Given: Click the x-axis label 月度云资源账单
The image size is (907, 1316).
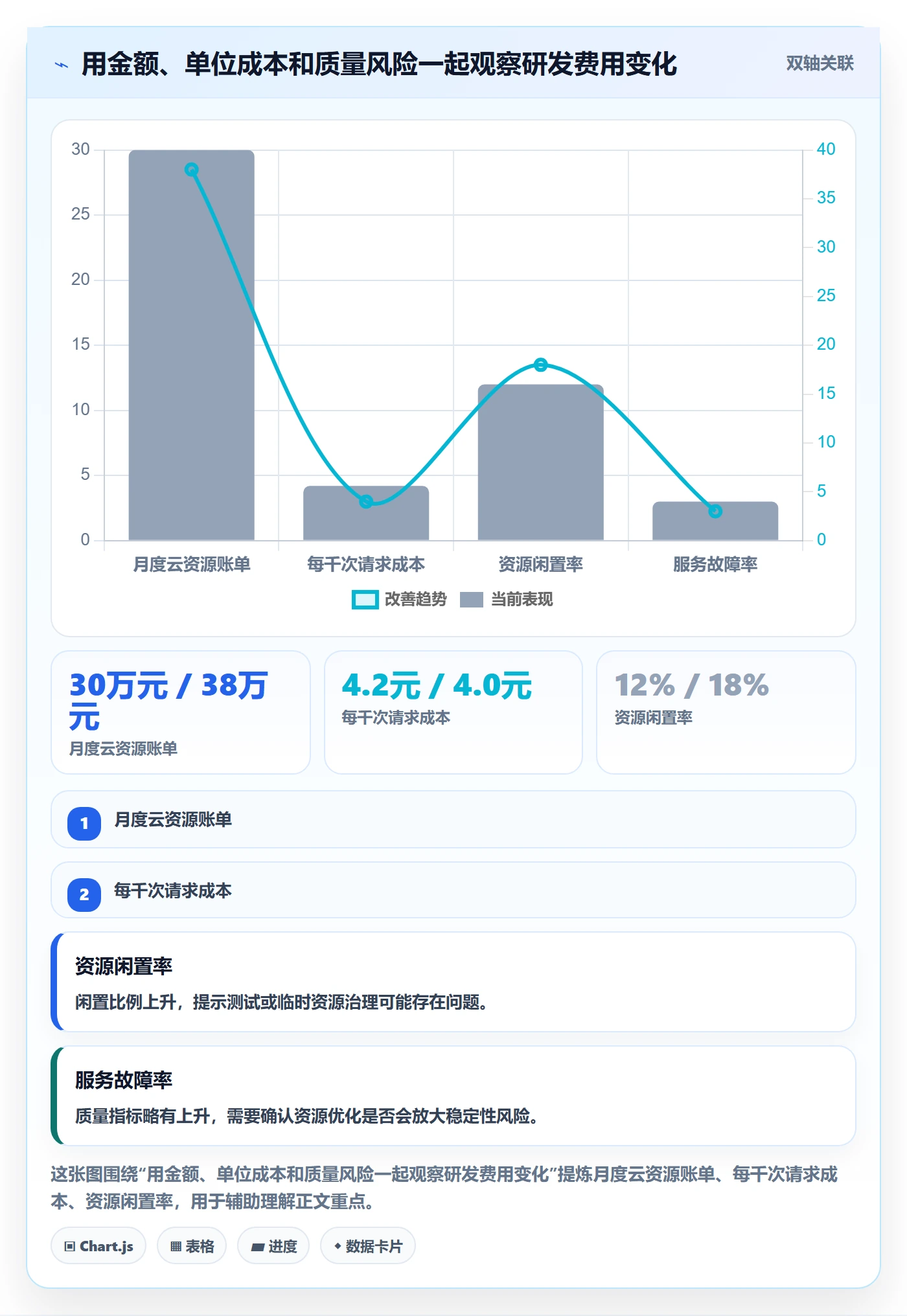Looking at the screenshot, I should [x=191, y=564].
